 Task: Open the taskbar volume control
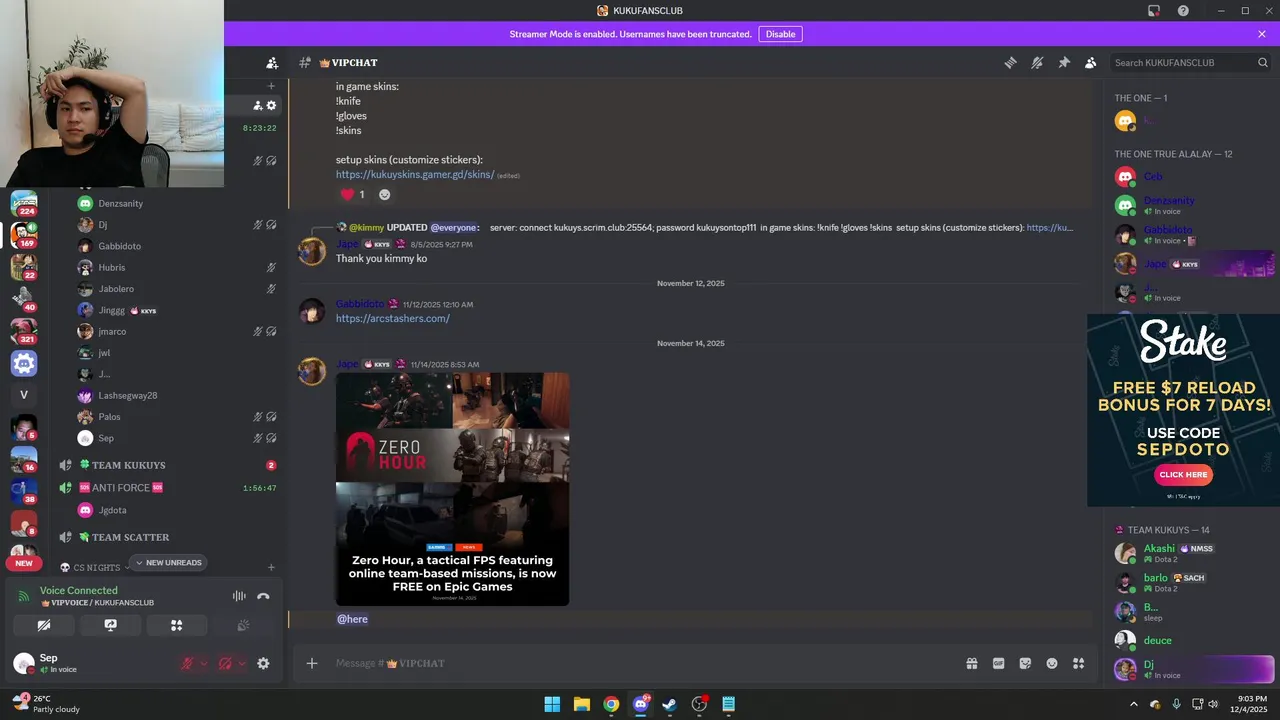(x=1213, y=704)
